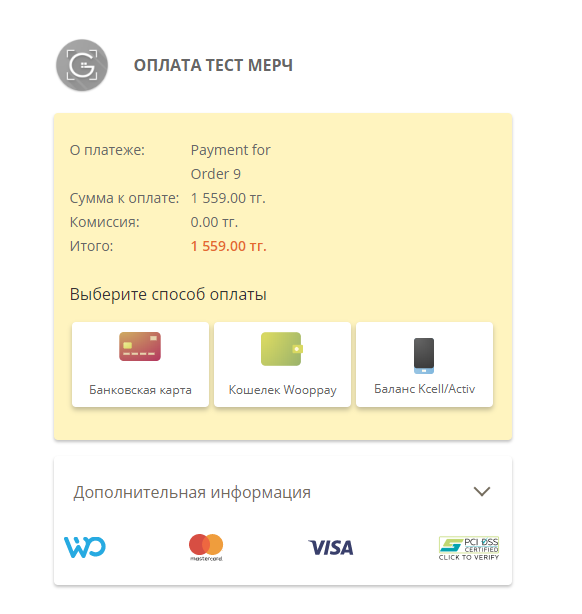This screenshot has height=614, width=582.
Task: Click the VISA logo
Action: [x=331, y=547]
